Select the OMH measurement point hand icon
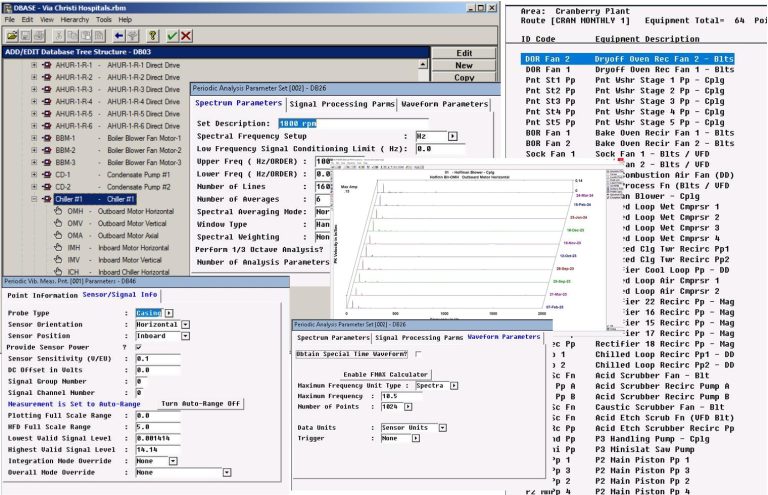768x495 pixels. click(57, 212)
